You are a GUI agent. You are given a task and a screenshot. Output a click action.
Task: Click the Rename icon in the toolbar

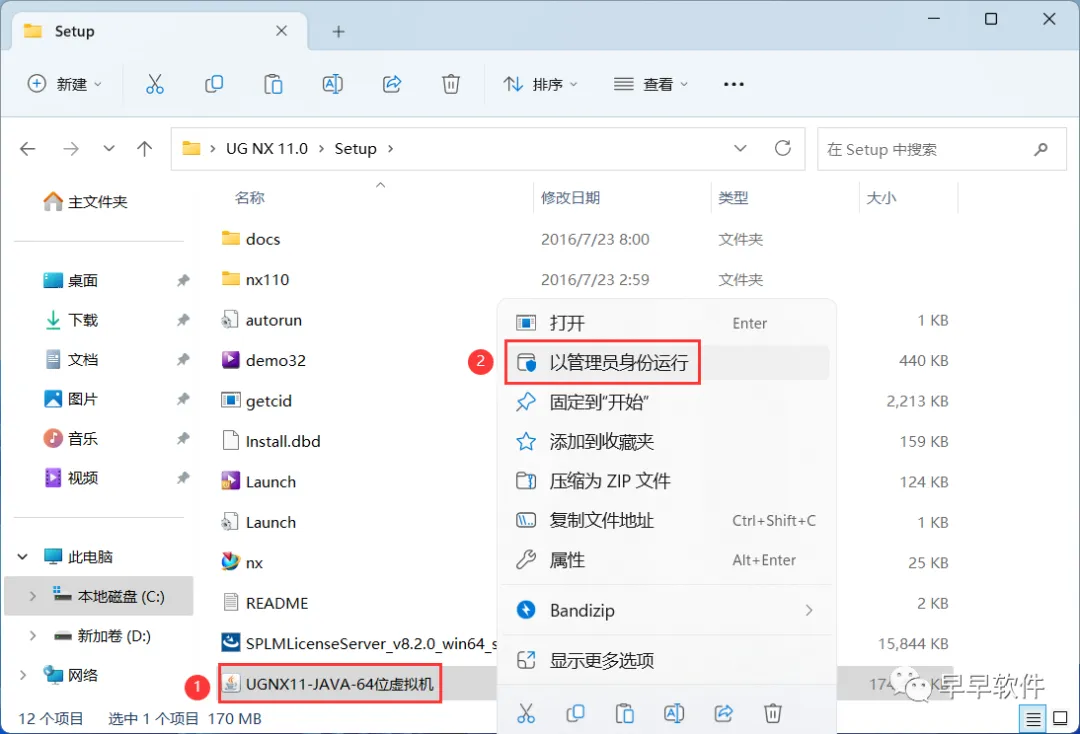tap(333, 84)
